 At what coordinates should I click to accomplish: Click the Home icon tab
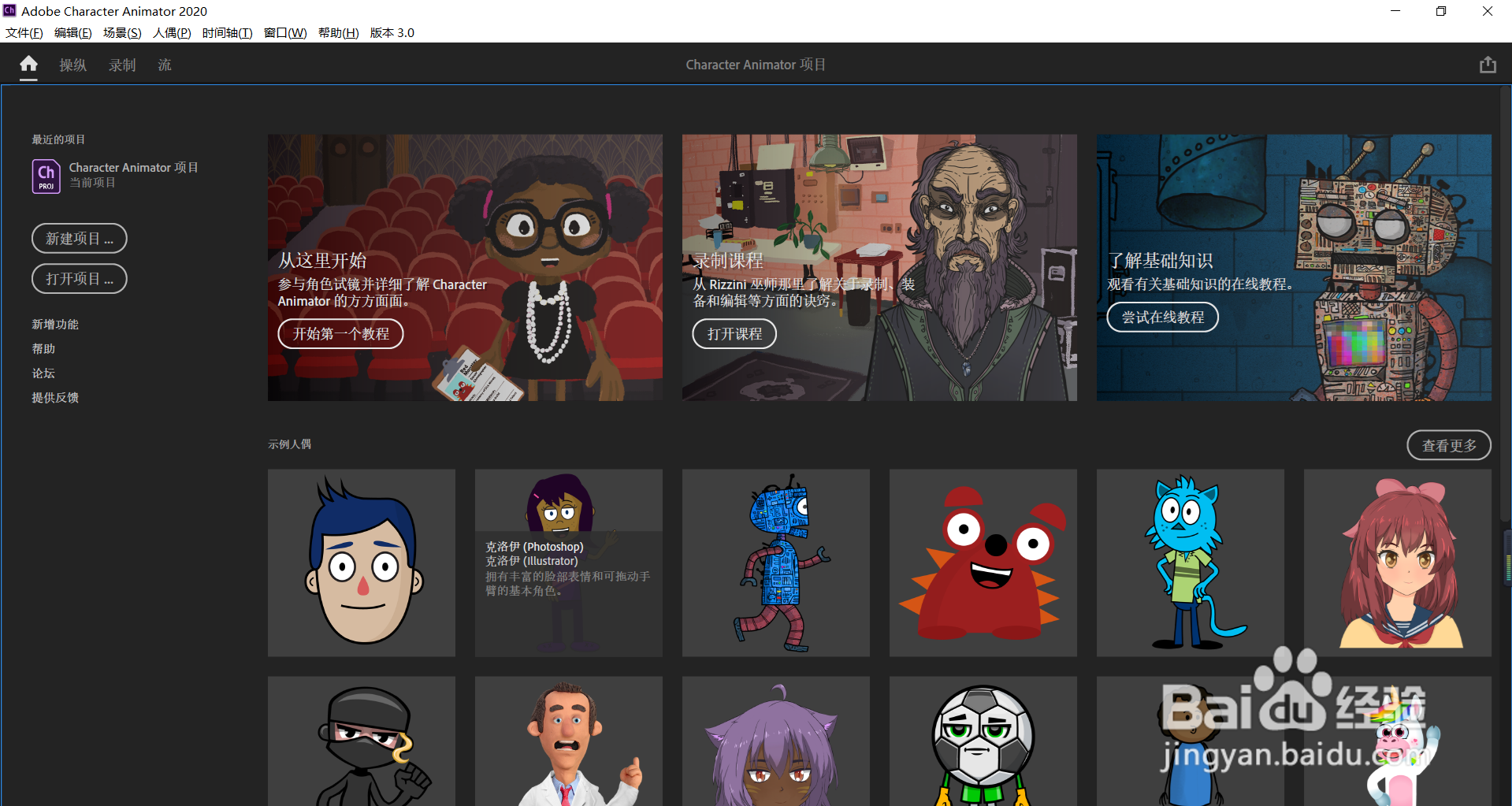coord(28,64)
